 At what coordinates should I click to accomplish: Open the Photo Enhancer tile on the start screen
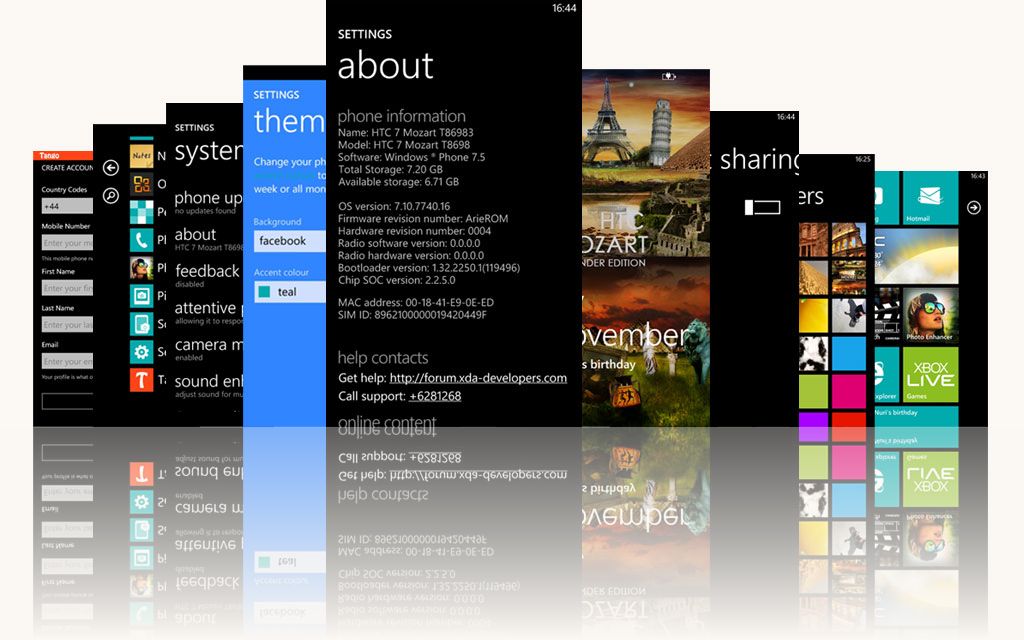pos(930,315)
